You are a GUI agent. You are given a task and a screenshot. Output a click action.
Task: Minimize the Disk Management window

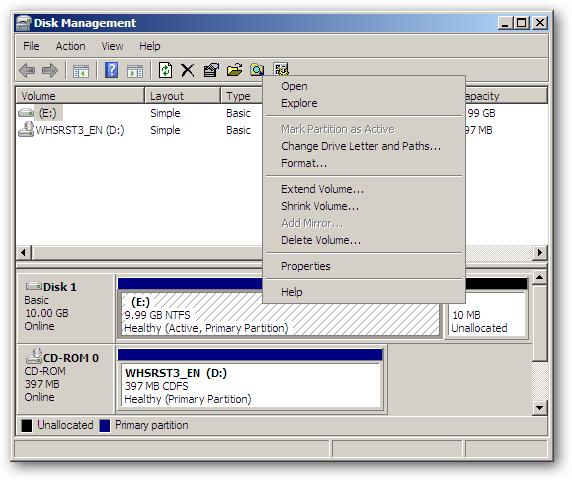pos(505,23)
